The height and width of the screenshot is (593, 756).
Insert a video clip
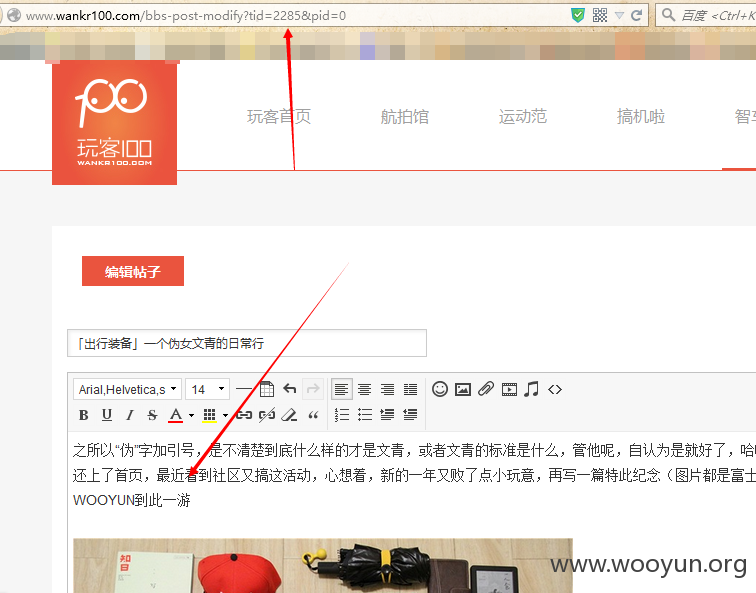[509, 389]
